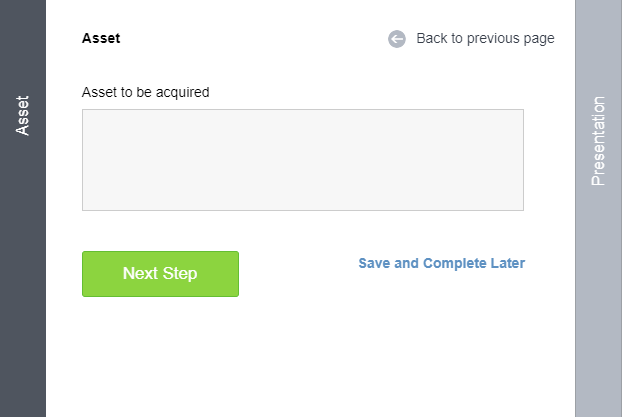Click inside the asset description box

click(x=303, y=160)
